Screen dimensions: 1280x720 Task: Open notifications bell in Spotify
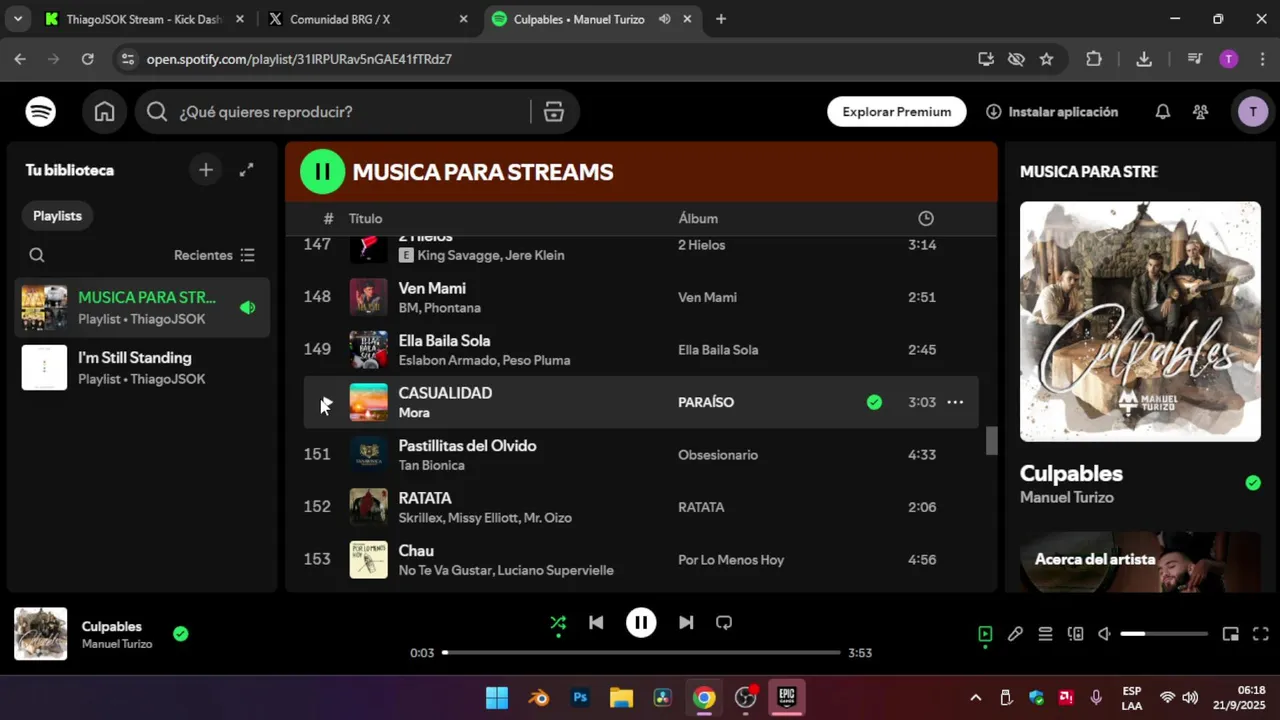coord(1163,112)
